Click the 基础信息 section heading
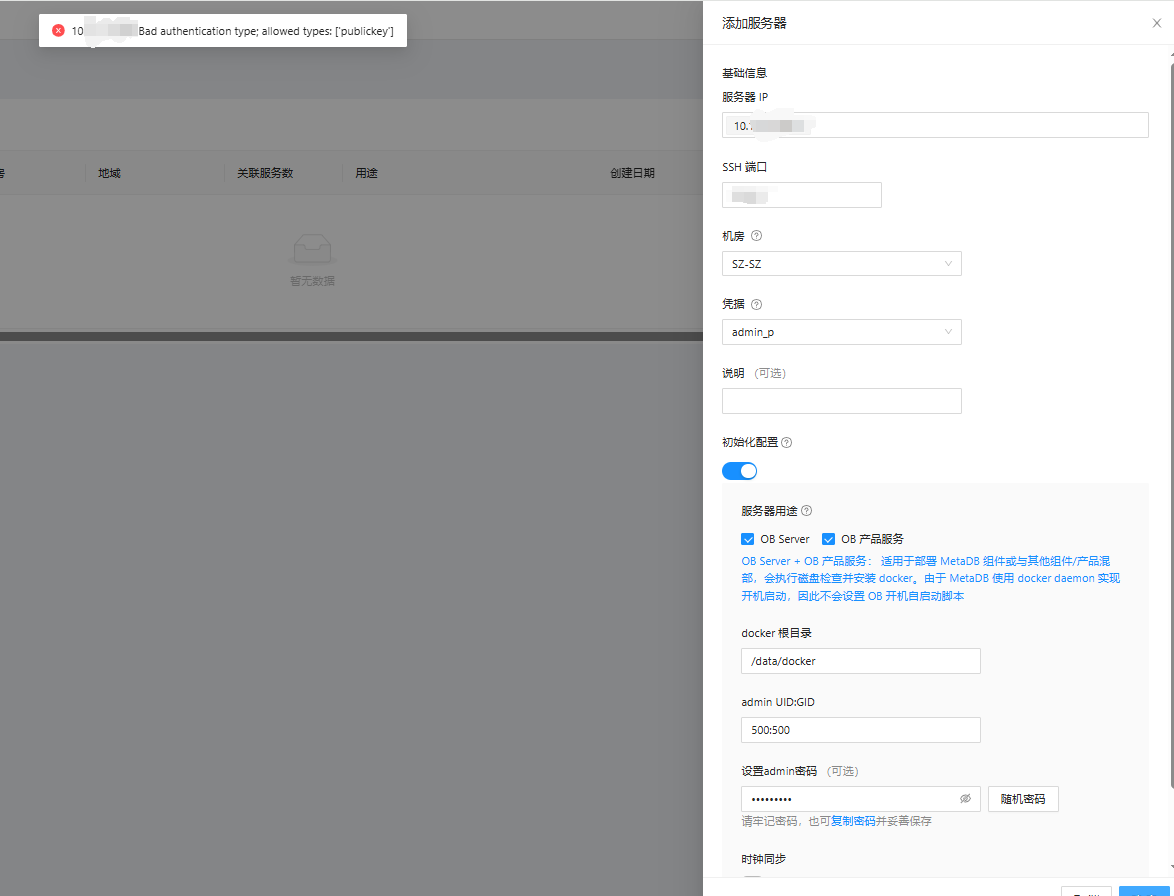This screenshot has height=896, width=1174. [744, 73]
